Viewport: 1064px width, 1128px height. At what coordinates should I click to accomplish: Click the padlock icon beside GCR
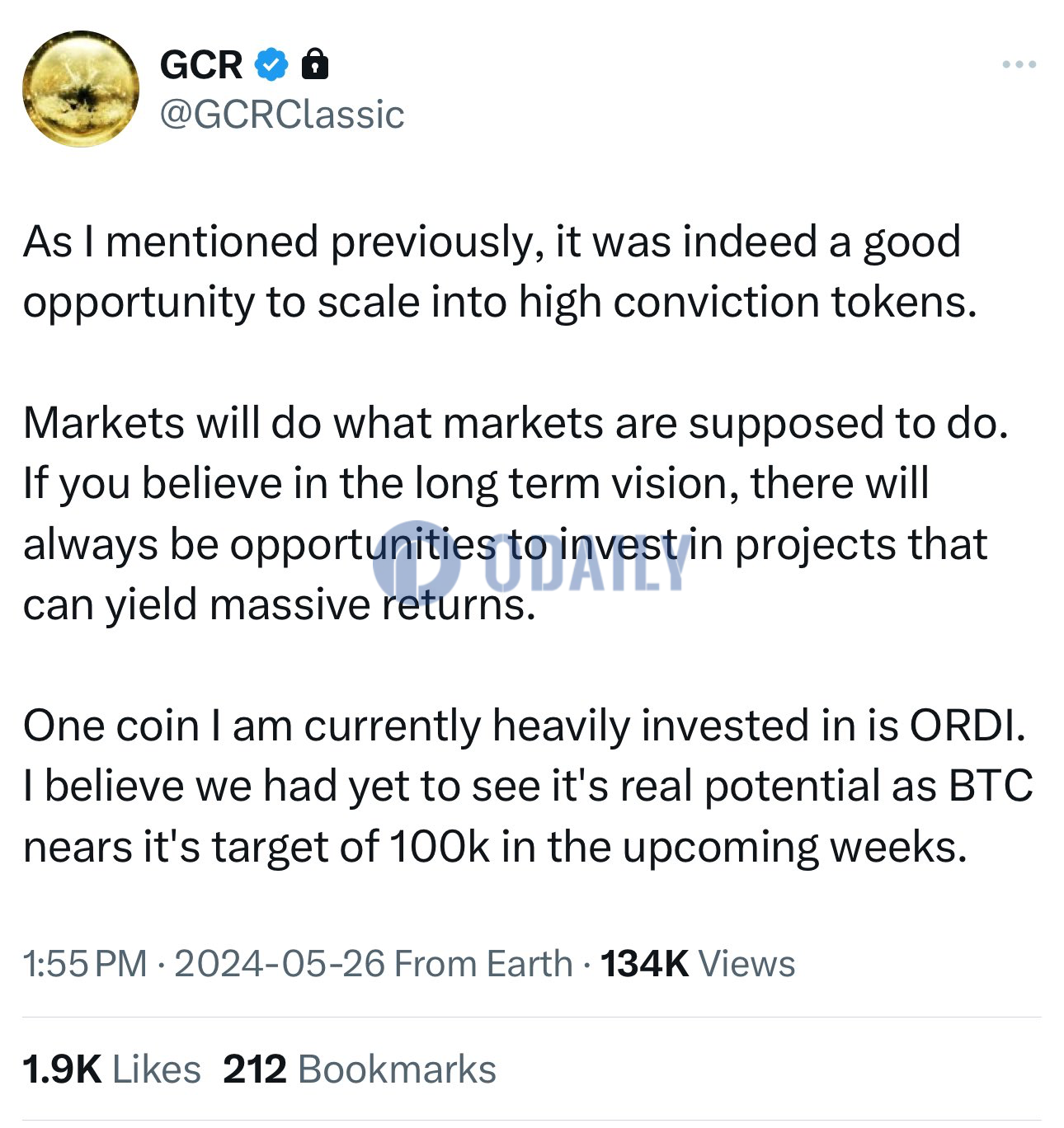(315, 63)
